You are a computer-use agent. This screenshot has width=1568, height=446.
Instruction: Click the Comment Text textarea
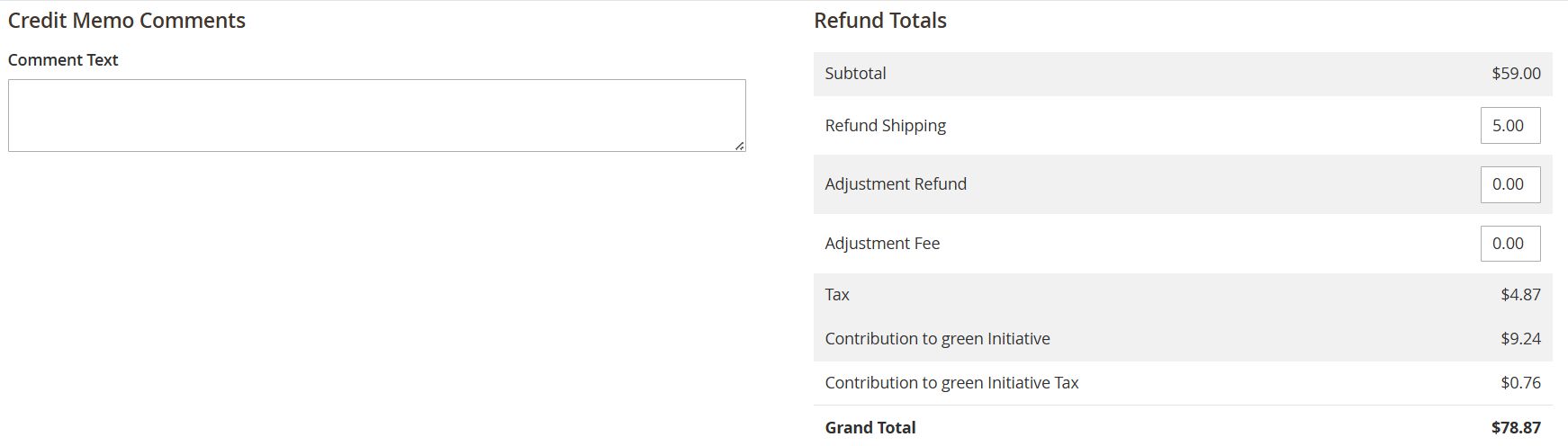coord(376,115)
